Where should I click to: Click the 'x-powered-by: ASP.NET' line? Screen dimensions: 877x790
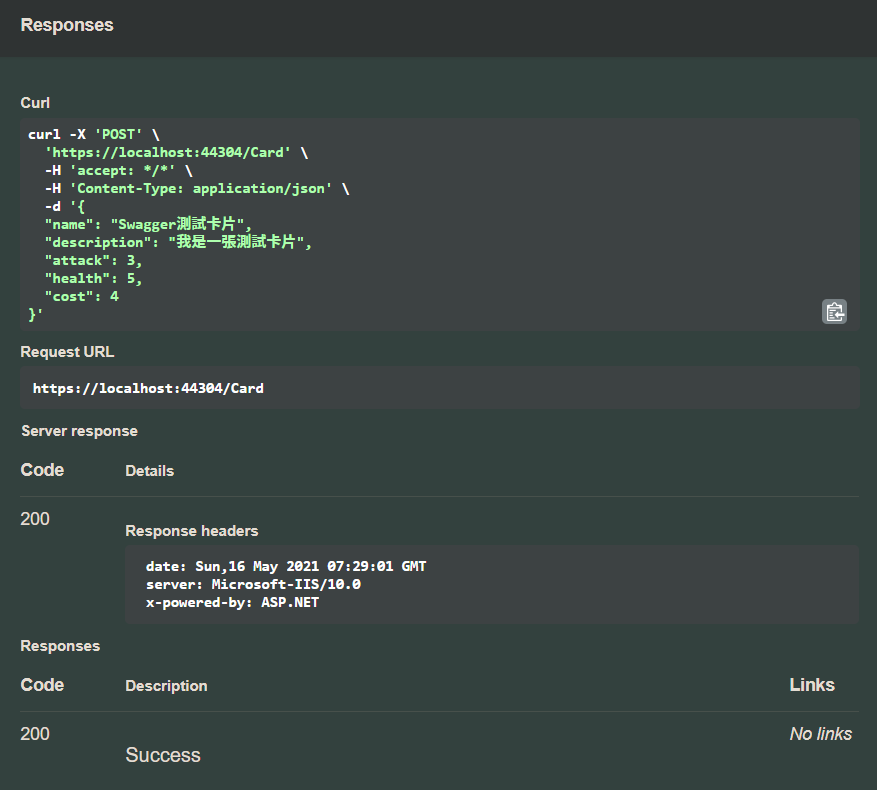click(x=232, y=602)
